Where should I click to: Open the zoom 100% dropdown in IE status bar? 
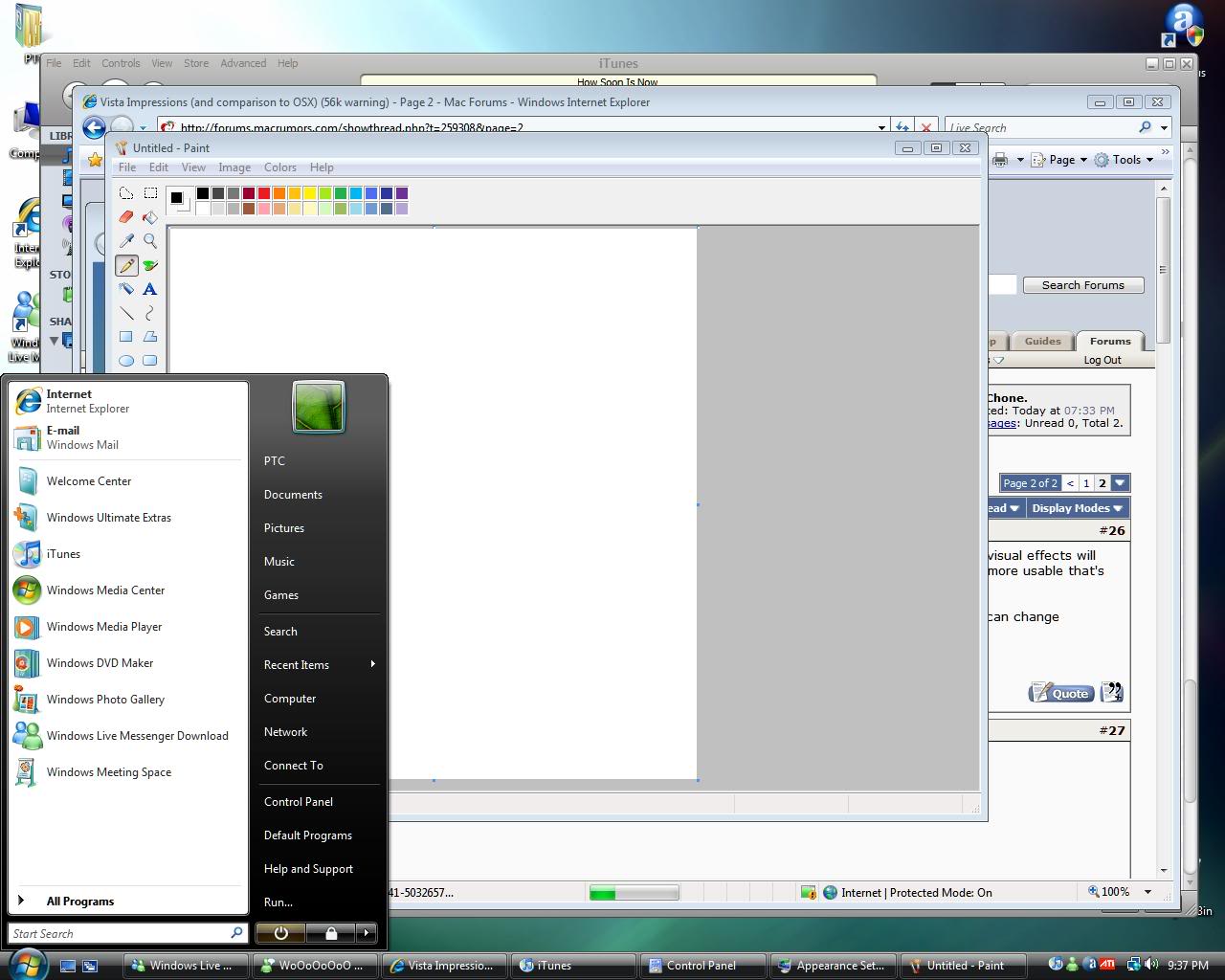[x=1147, y=892]
